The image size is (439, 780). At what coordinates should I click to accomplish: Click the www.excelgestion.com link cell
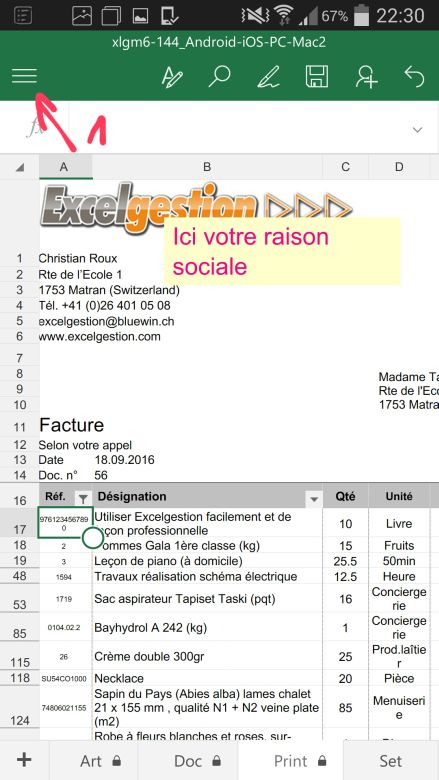[99, 337]
